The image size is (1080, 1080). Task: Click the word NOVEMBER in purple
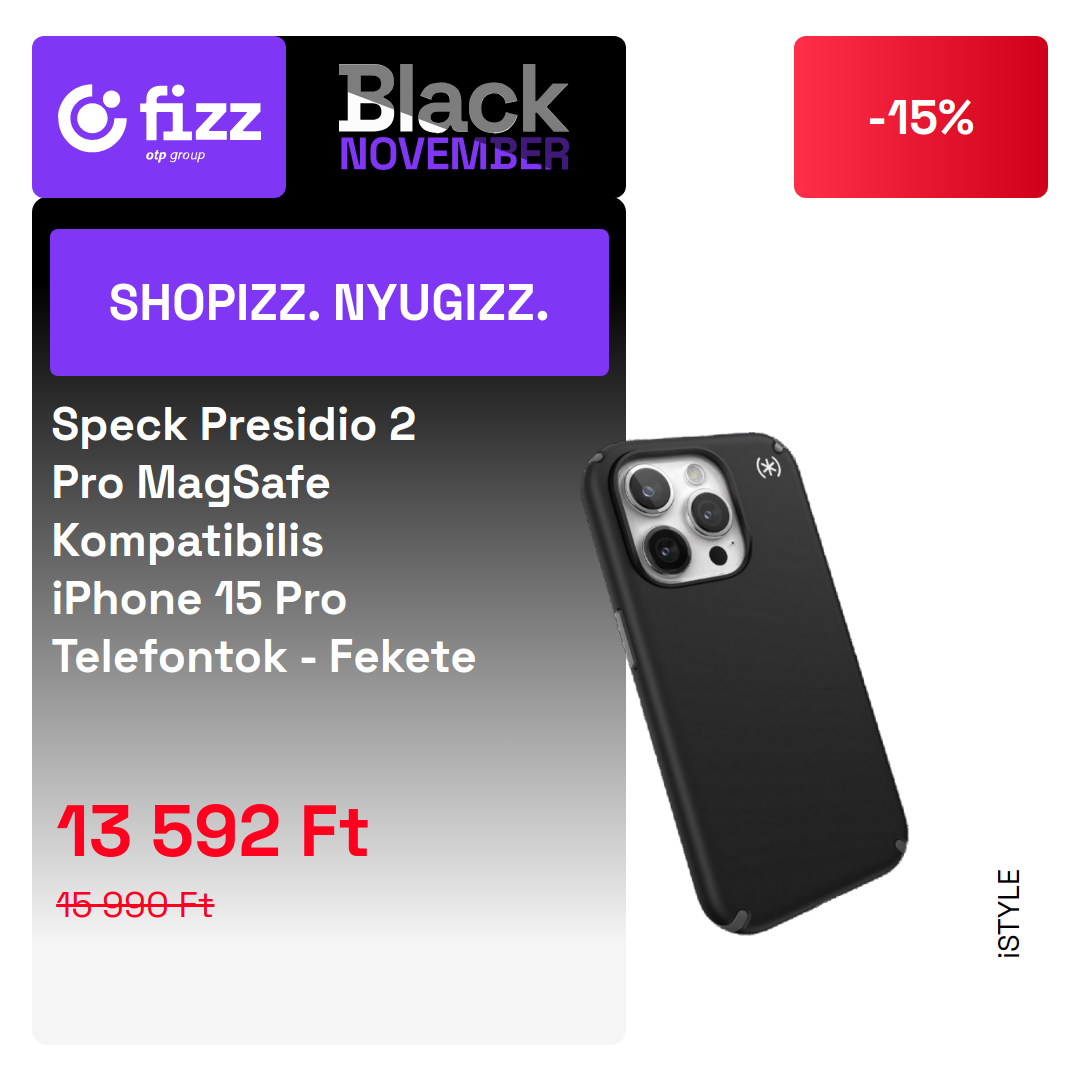pyautogui.click(x=454, y=154)
